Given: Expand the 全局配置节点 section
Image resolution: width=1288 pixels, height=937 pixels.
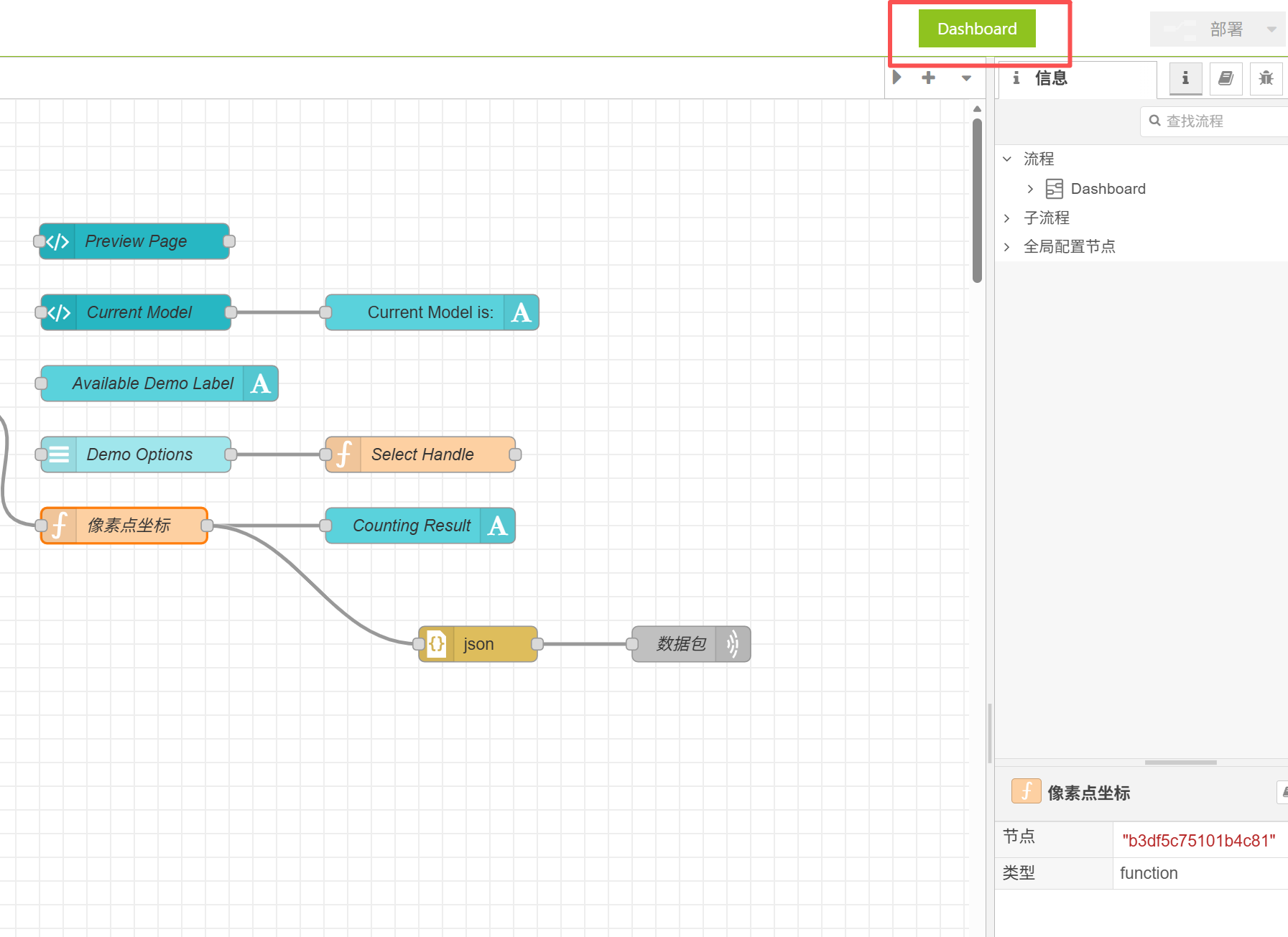Looking at the screenshot, I should click(x=1007, y=246).
